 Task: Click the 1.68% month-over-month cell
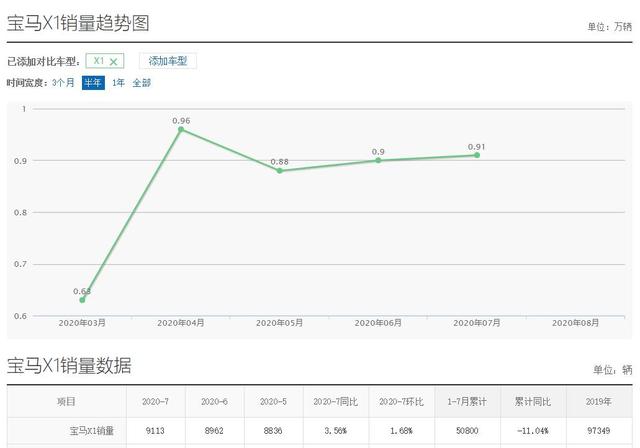[401, 430]
